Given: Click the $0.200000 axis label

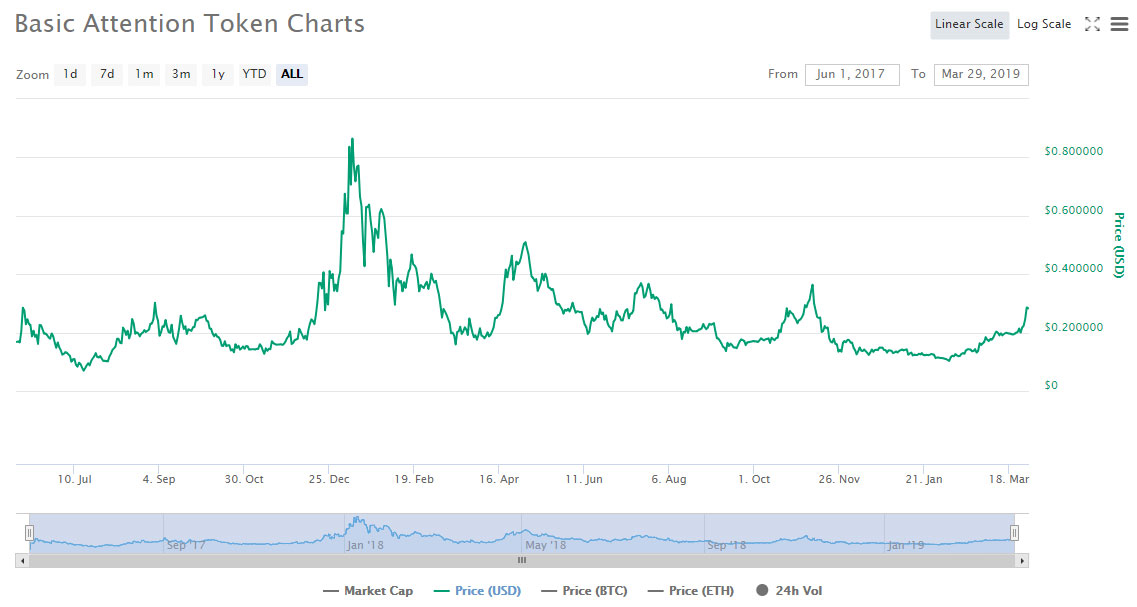Looking at the screenshot, I should tap(1073, 327).
